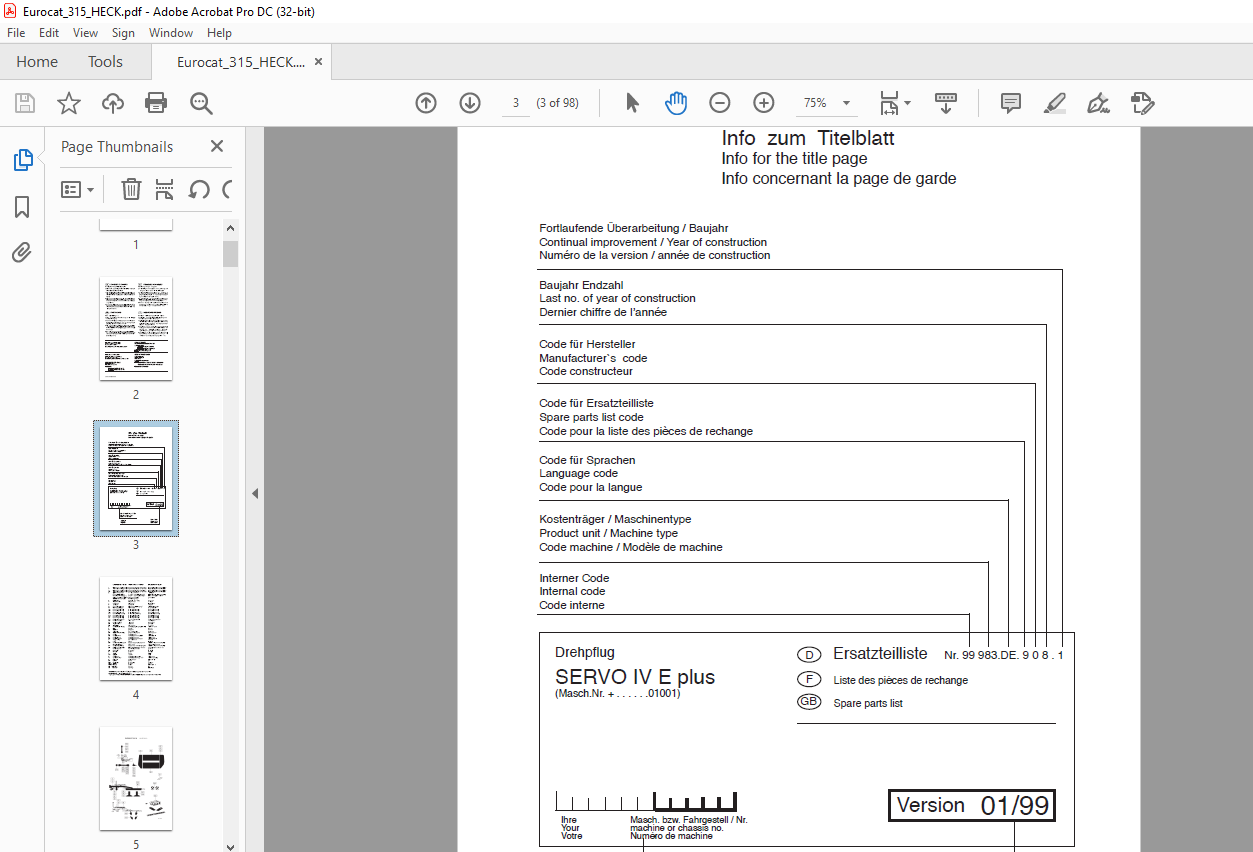Click the 'Version 01/99' box
1253x852 pixels.
[972, 805]
